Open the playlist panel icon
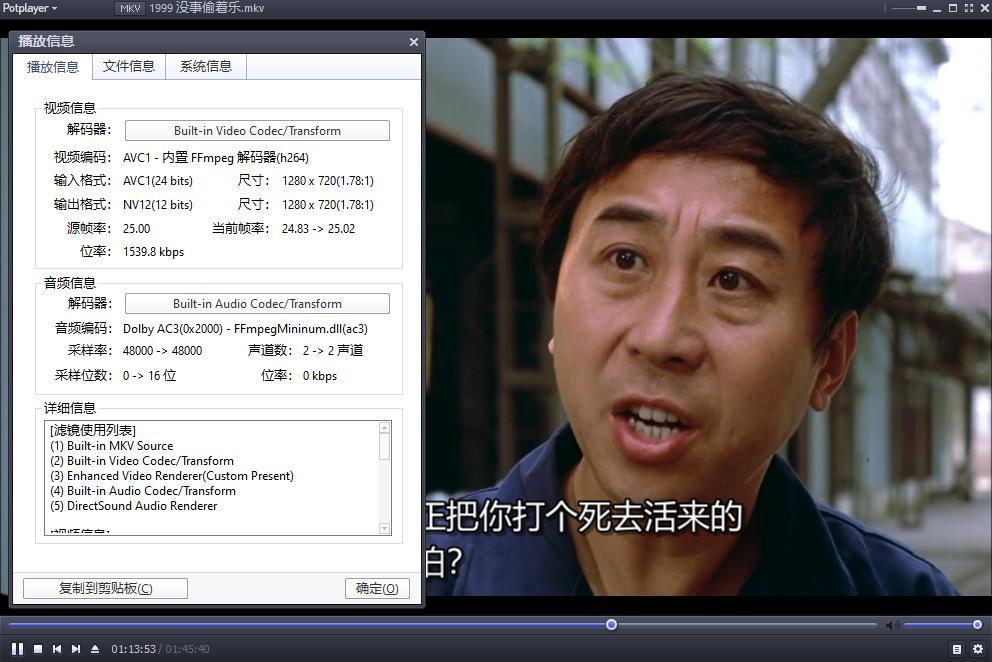992x662 pixels. (957, 649)
